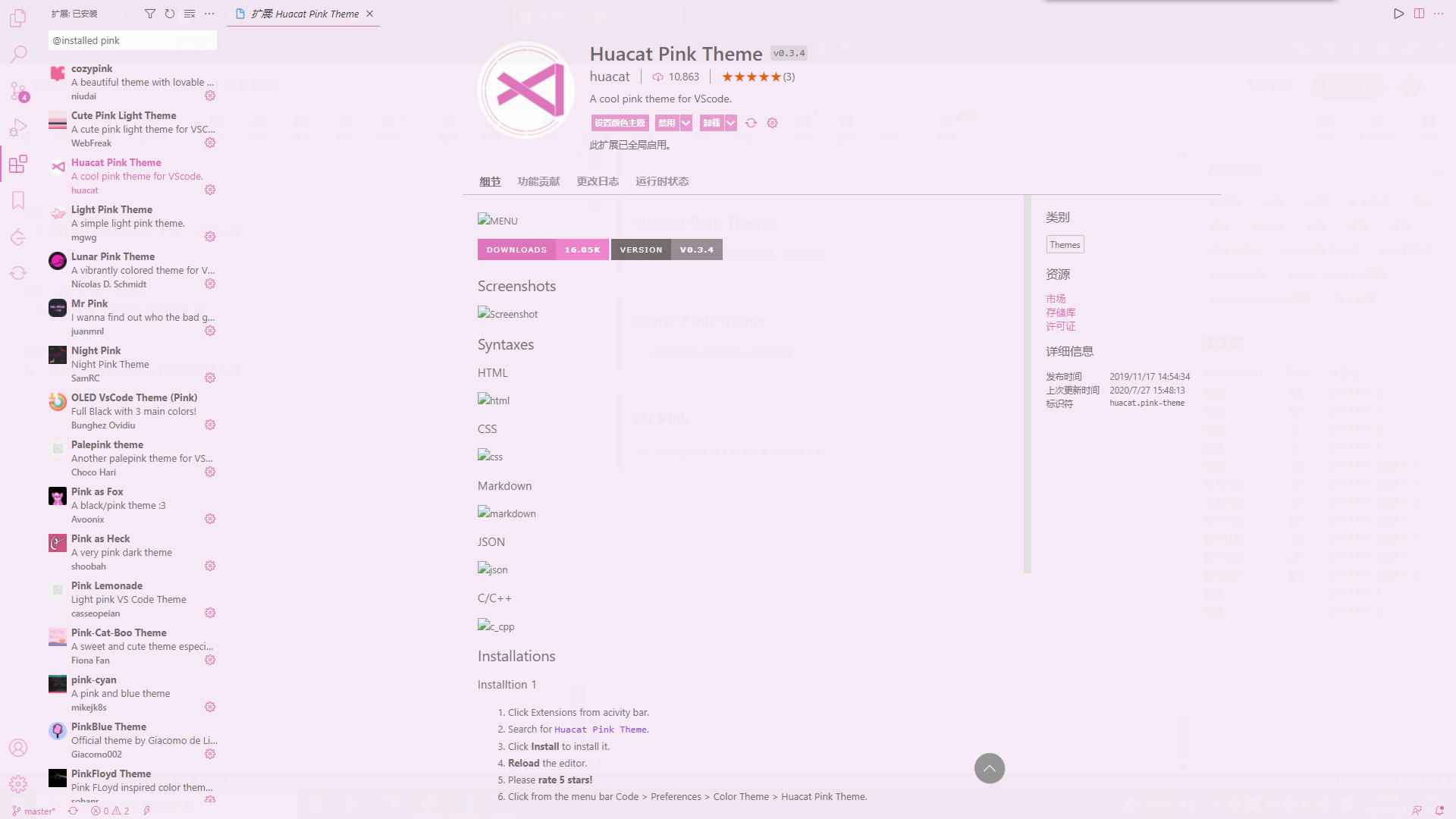Image resolution: width=1456 pixels, height=819 pixels.
Task: Refresh the installed extensions list
Action: (170, 14)
